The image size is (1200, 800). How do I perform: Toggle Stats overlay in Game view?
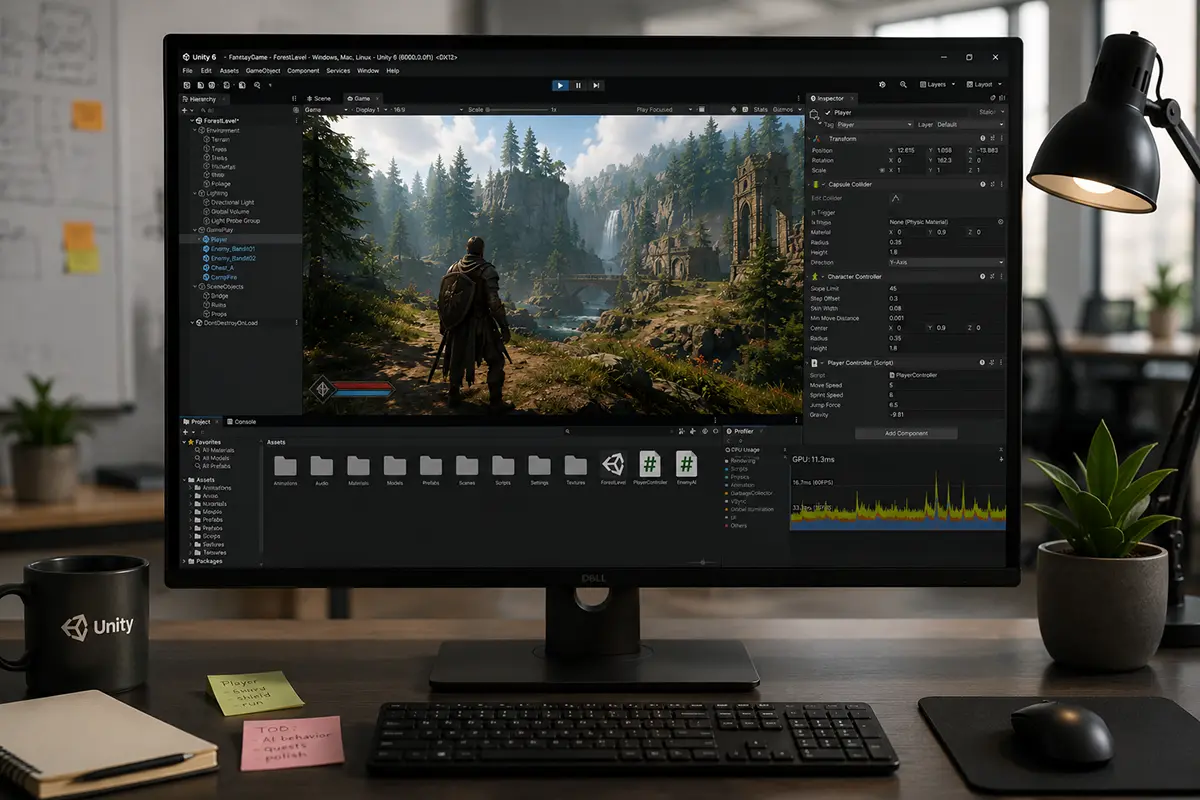pyautogui.click(x=760, y=109)
